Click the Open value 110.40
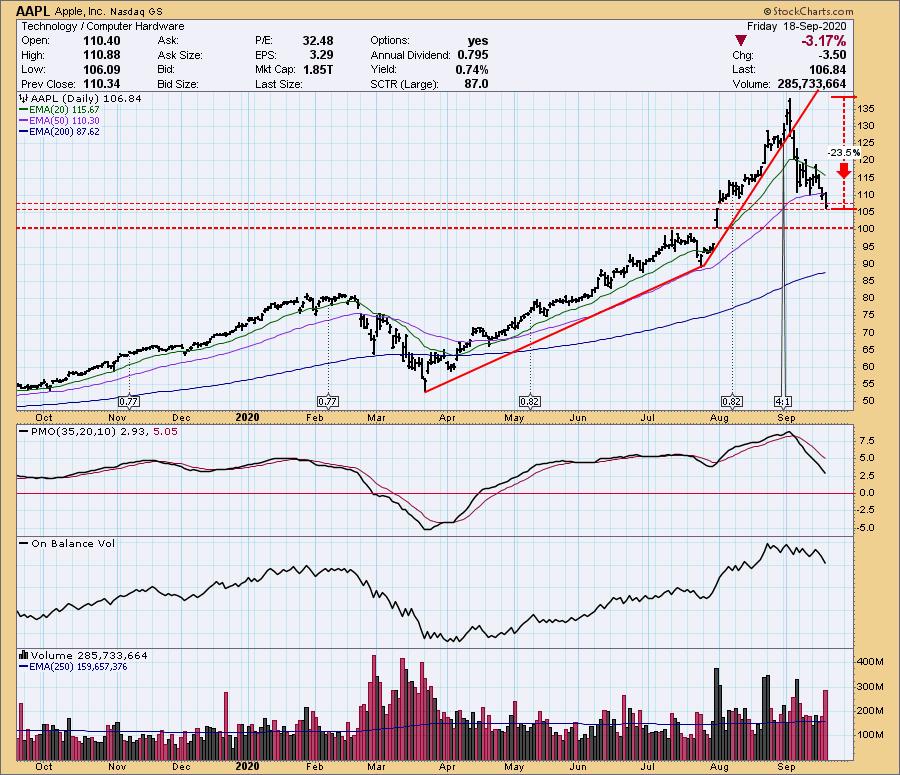 pyautogui.click(x=102, y=41)
